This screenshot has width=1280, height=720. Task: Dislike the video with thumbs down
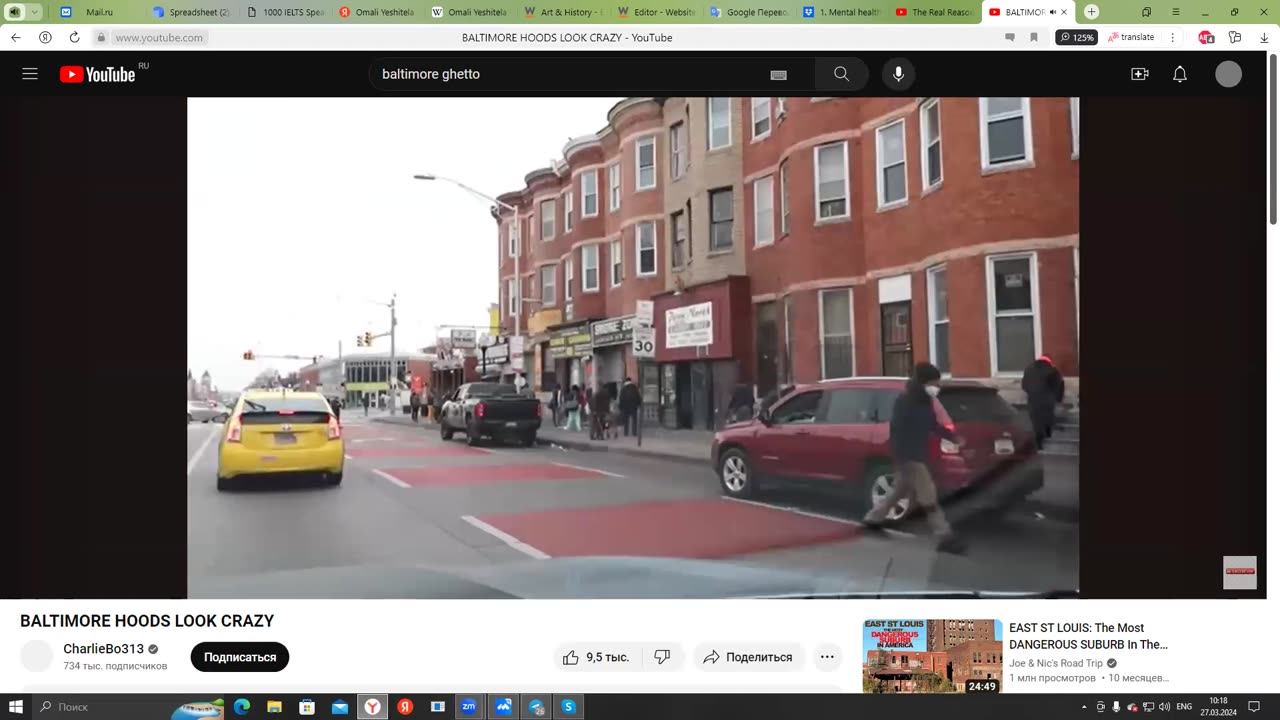(x=662, y=657)
